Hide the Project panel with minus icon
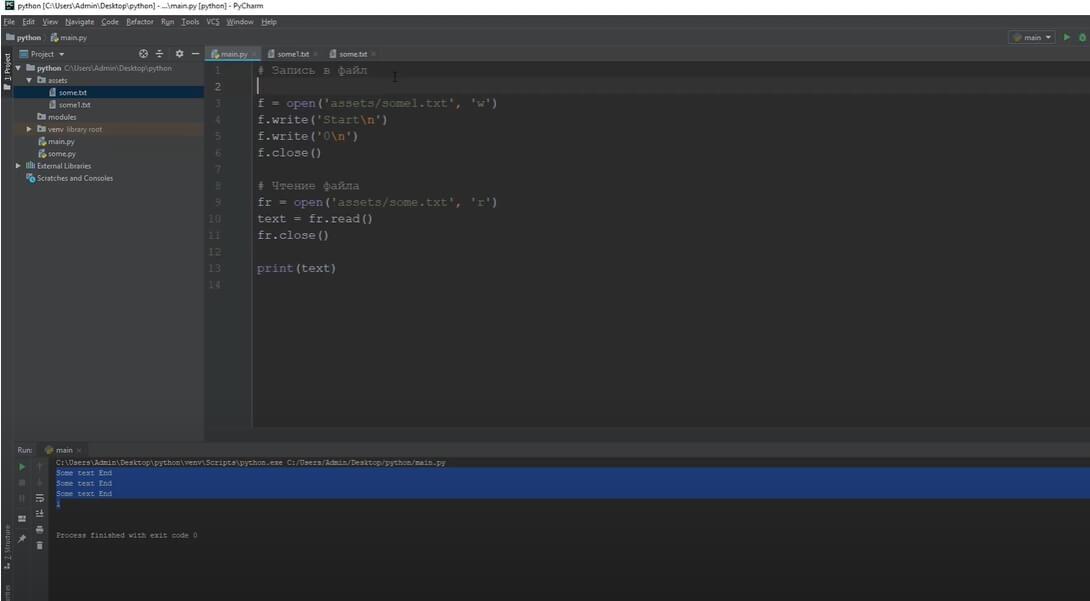The height and width of the screenshot is (601, 1090). (195, 53)
